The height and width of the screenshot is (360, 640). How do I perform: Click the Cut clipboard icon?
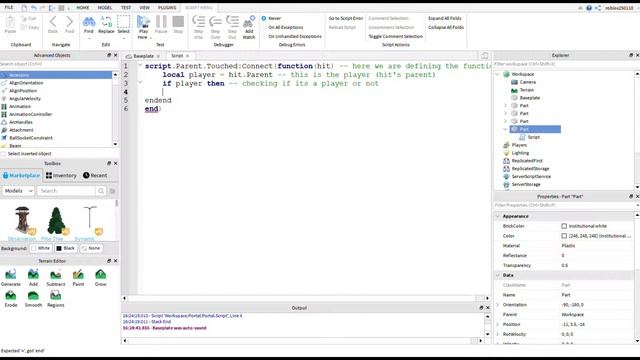pyautogui.click(x=29, y=18)
